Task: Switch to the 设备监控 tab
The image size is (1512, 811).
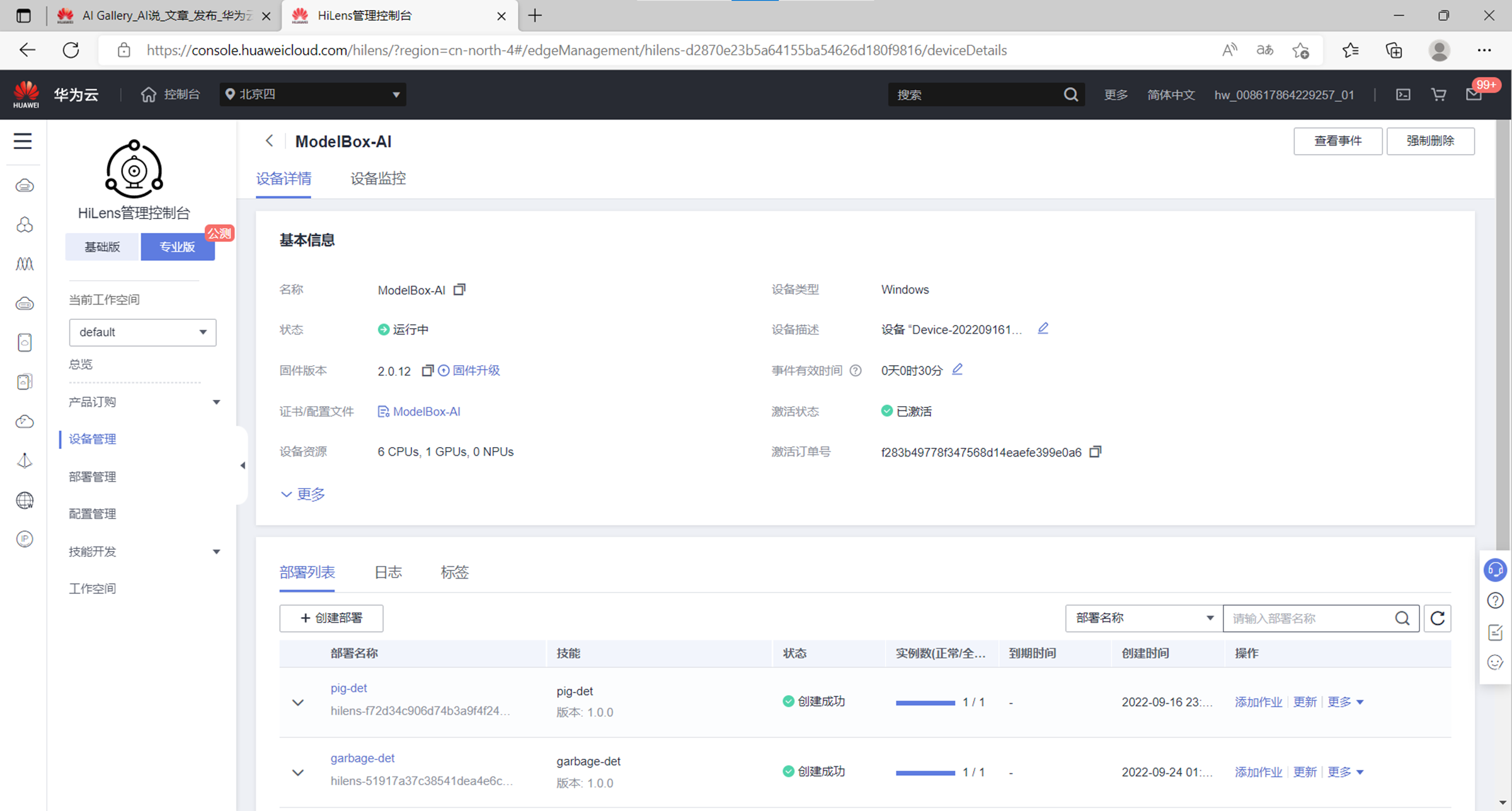Action: tap(378, 179)
